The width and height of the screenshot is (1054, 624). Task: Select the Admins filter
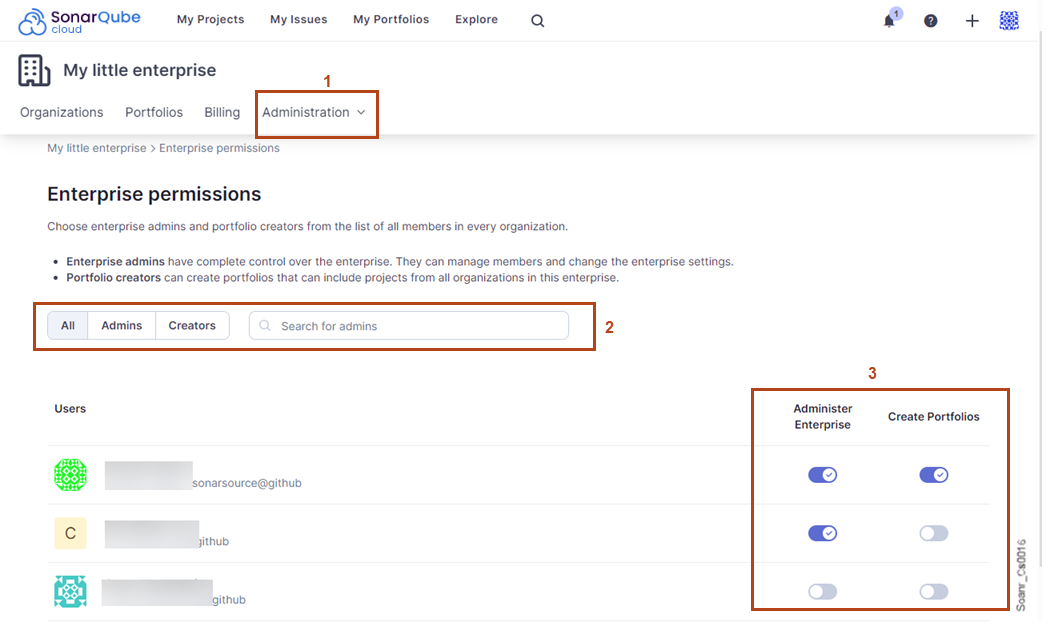tap(121, 325)
